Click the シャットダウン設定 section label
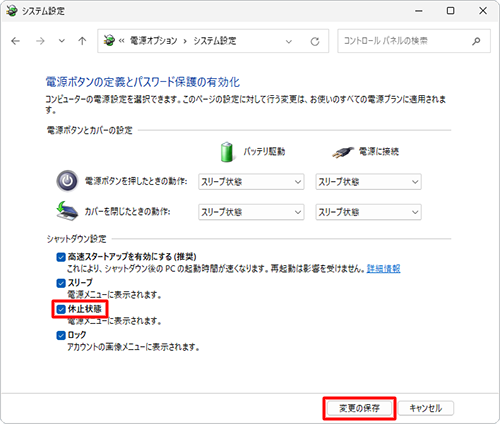 pos(76,239)
